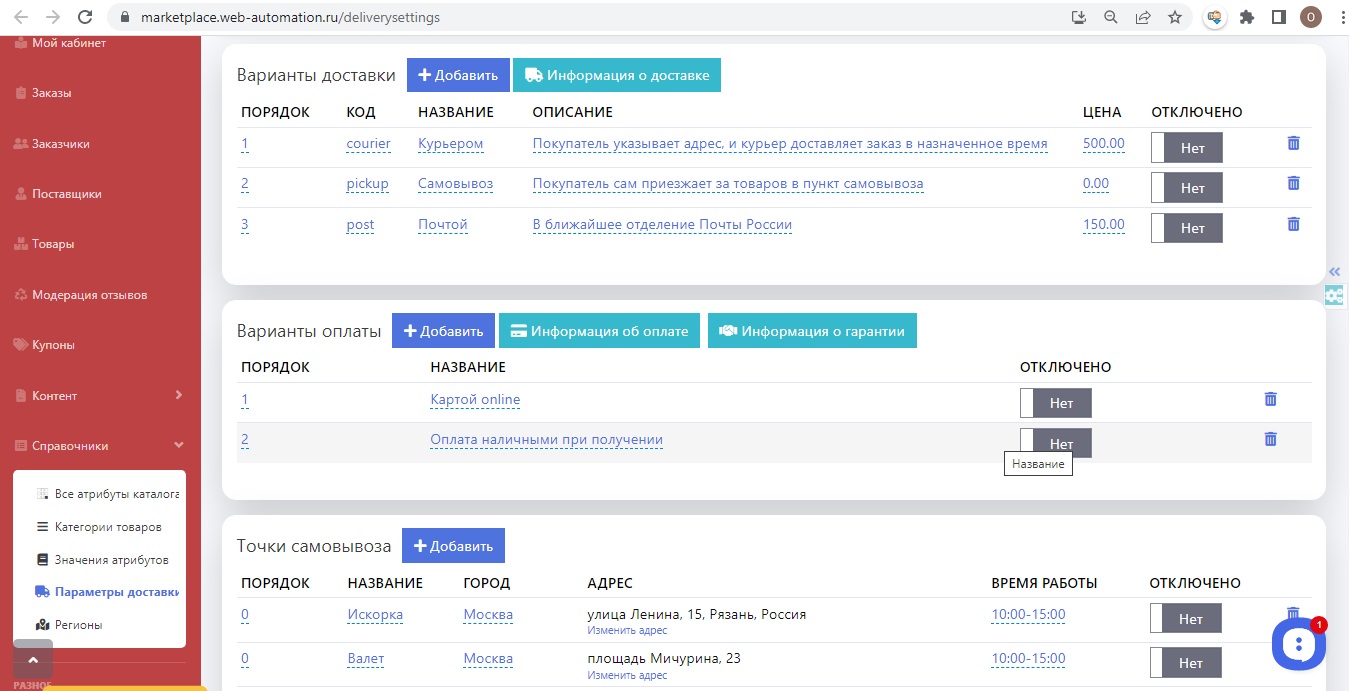Click Информация о доставке button
1349x691 pixels.
(x=616, y=75)
